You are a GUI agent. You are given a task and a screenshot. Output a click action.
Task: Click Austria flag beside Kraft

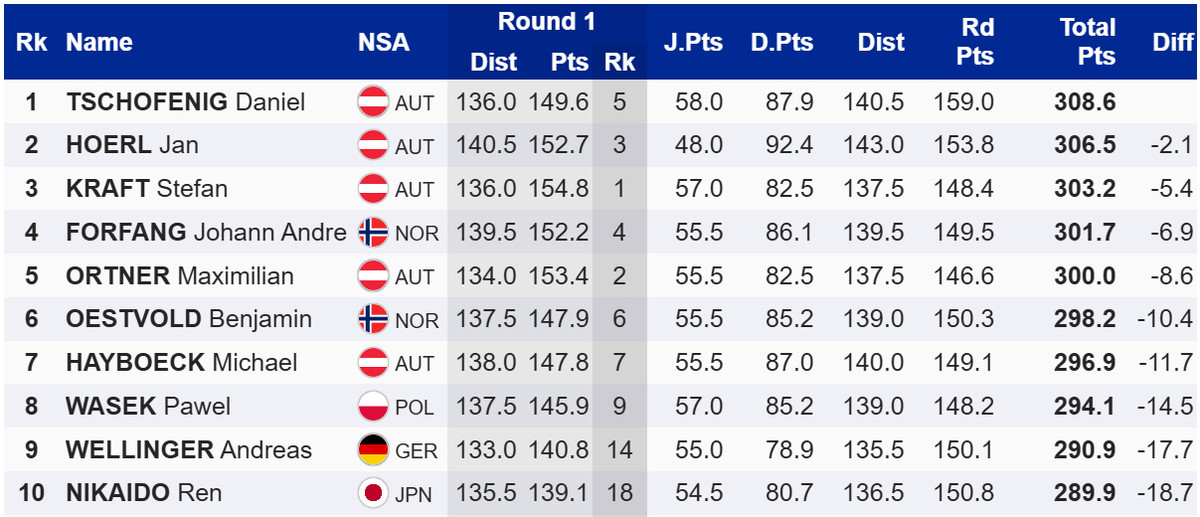tap(373, 189)
